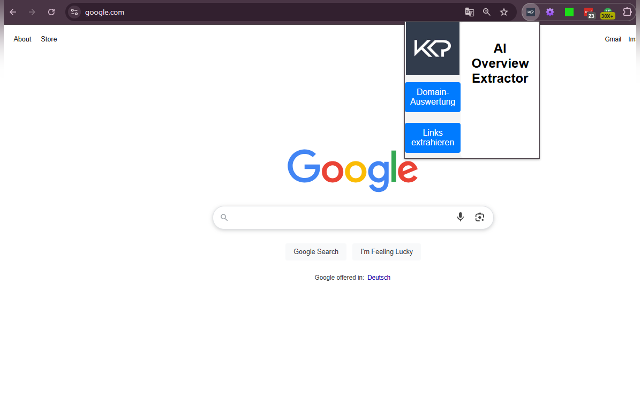
Task: Click the translate page icon
Action: pos(469,12)
